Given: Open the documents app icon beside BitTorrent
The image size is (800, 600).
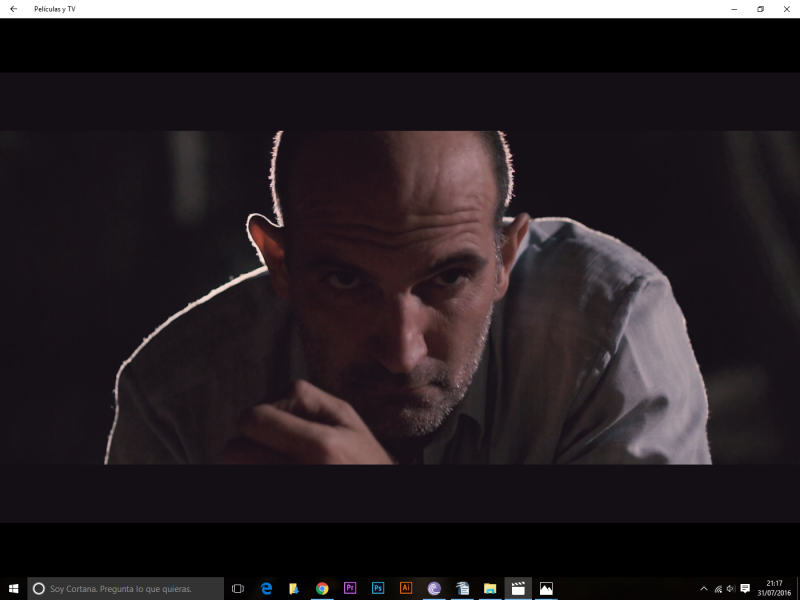Looking at the screenshot, I should [x=462, y=588].
